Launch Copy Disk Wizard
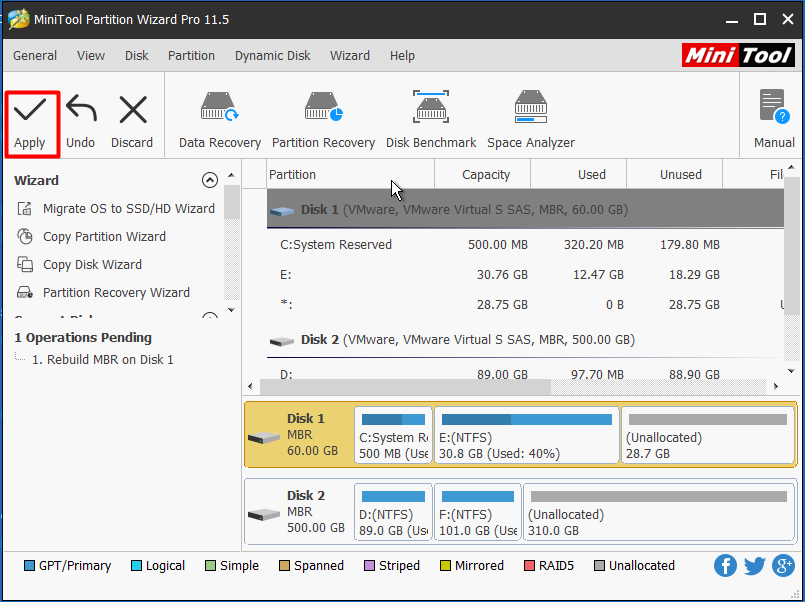The image size is (805, 602). pos(80,265)
